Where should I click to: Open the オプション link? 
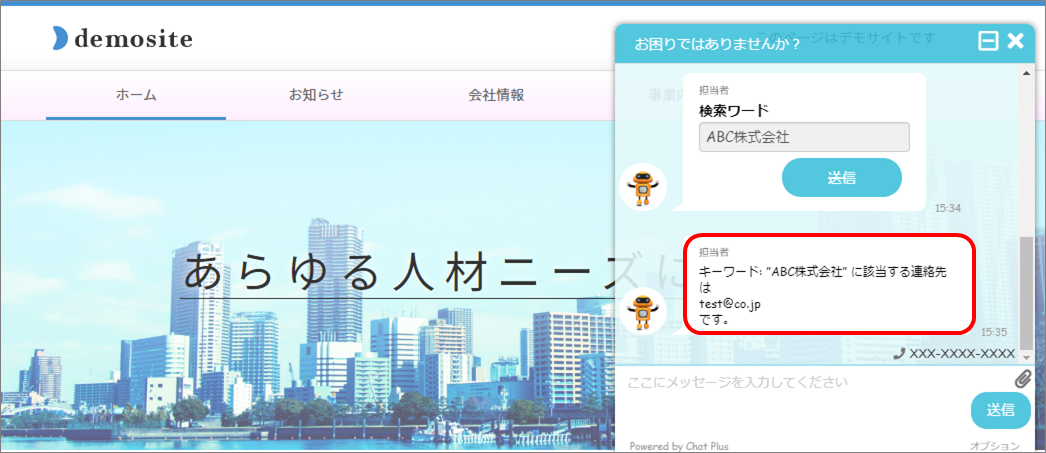(x=995, y=446)
